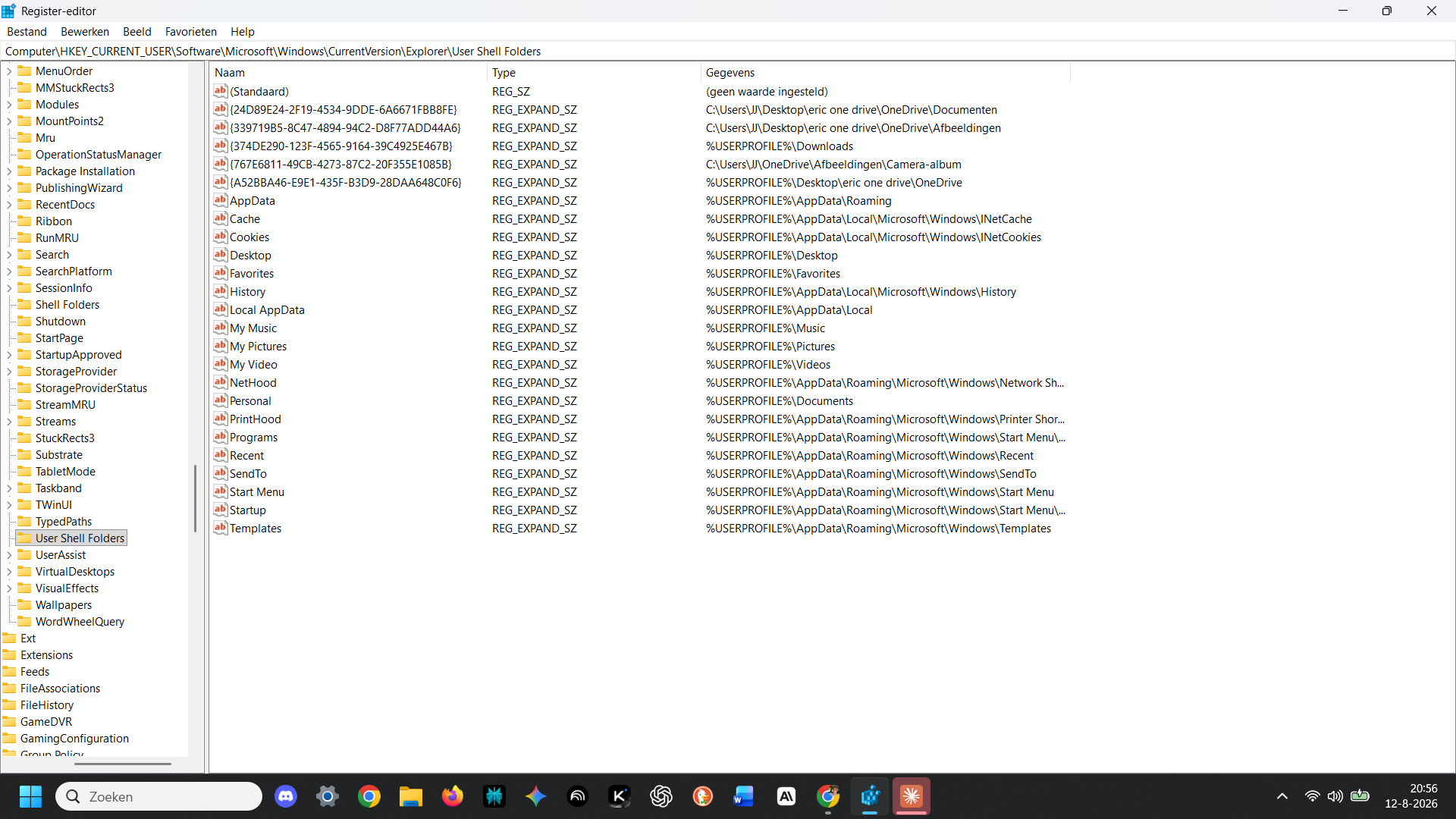This screenshot has width=1456, height=819.
Task: Select the Cookies value name
Action: click(249, 237)
